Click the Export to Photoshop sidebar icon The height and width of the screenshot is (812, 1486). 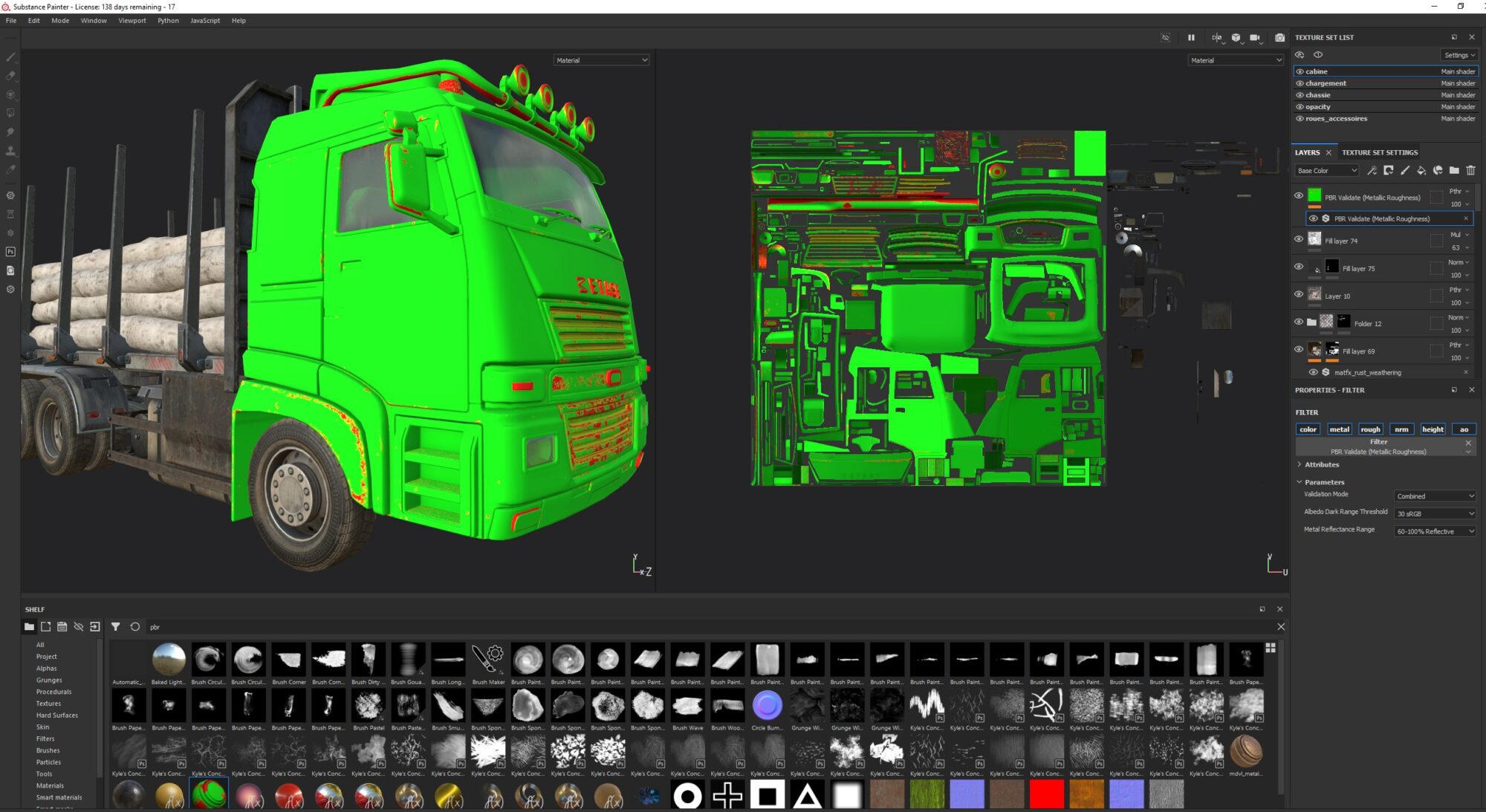pyautogui.click(x=10, y=252)
